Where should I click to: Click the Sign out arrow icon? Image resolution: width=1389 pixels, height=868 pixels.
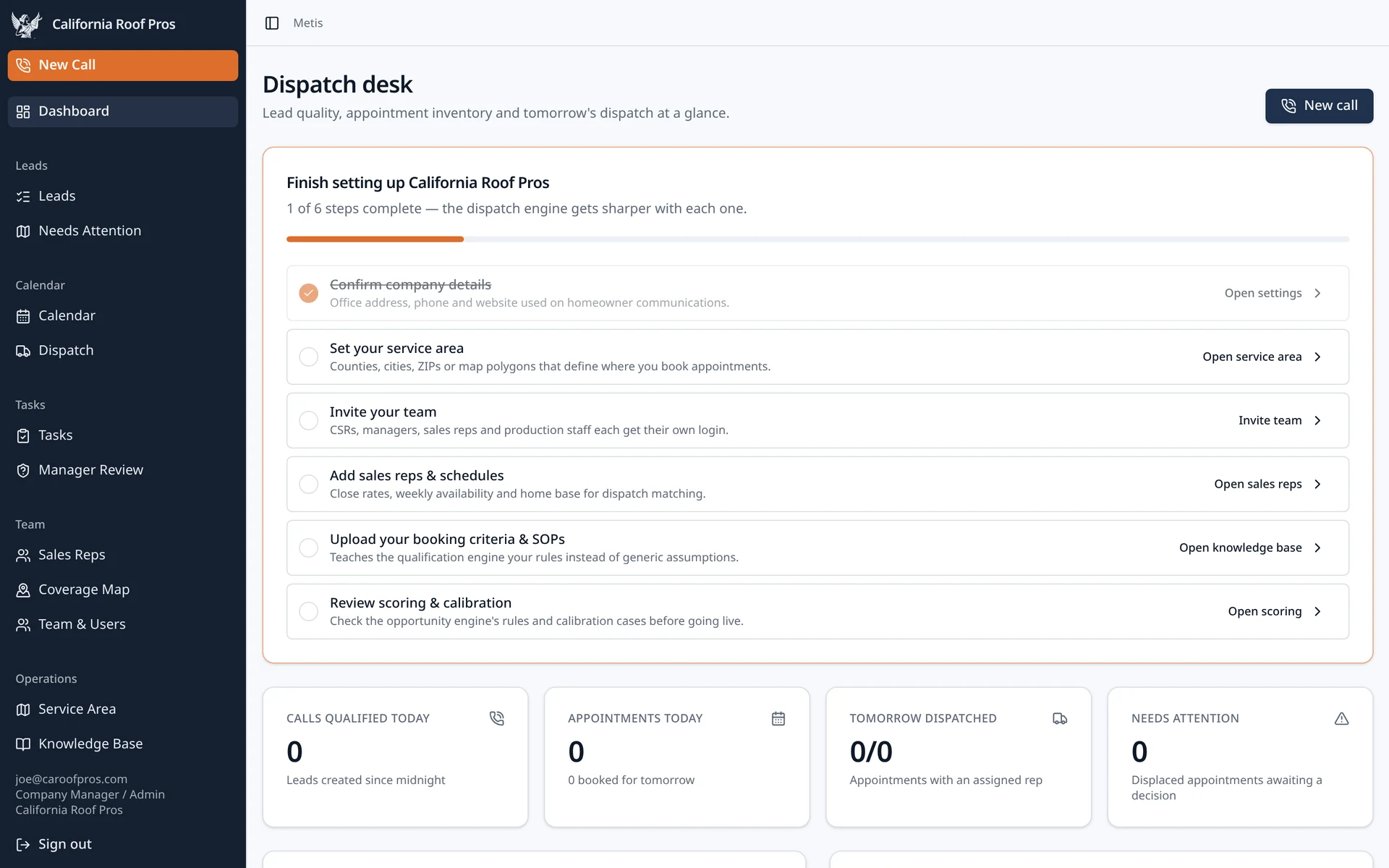click(x=23, y=844)
